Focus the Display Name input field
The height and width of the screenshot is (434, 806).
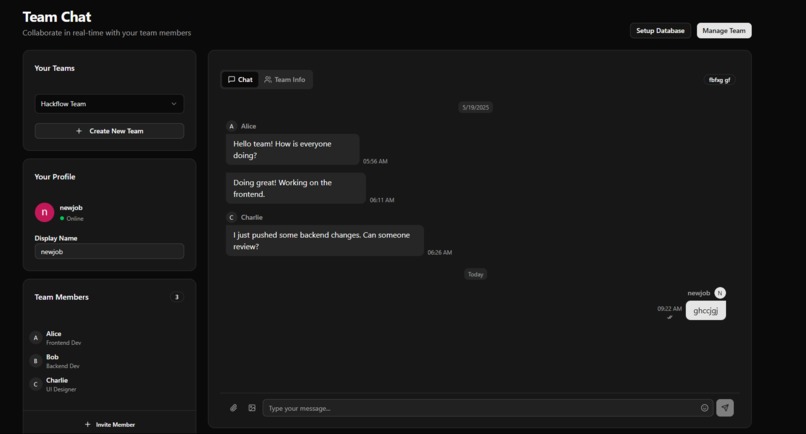pyautogui.click(x=109, y=251)
